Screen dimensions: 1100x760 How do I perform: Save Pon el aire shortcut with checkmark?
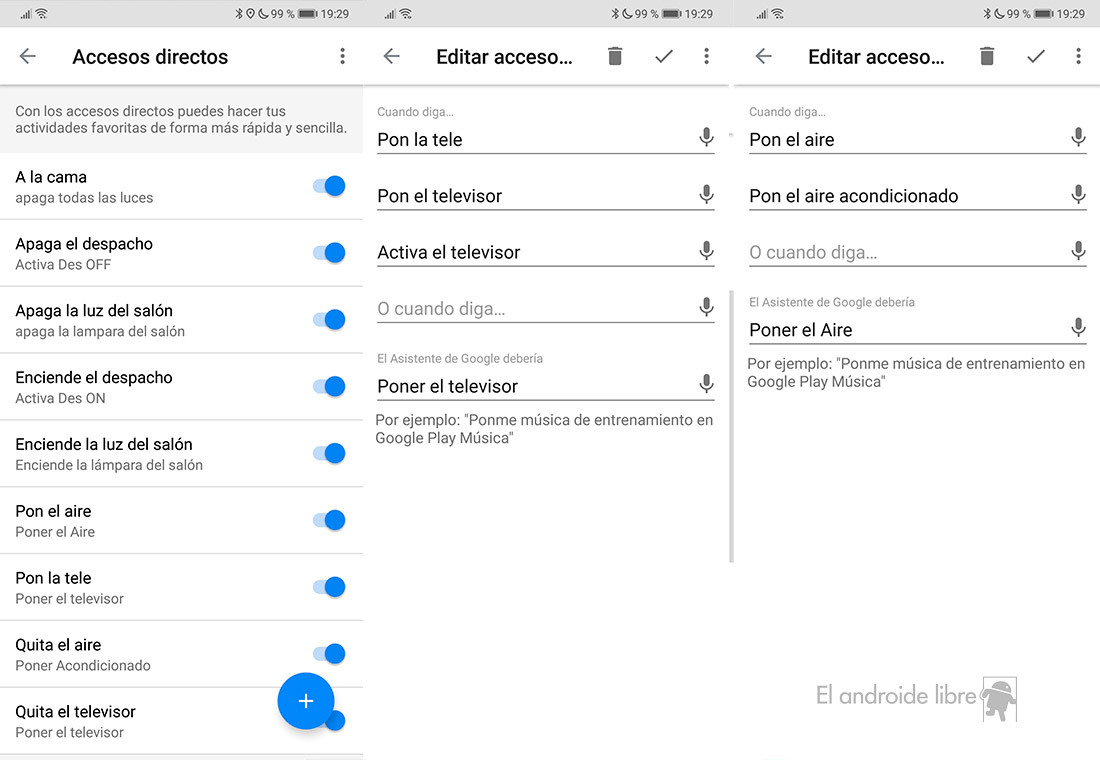click(1035, 56)
